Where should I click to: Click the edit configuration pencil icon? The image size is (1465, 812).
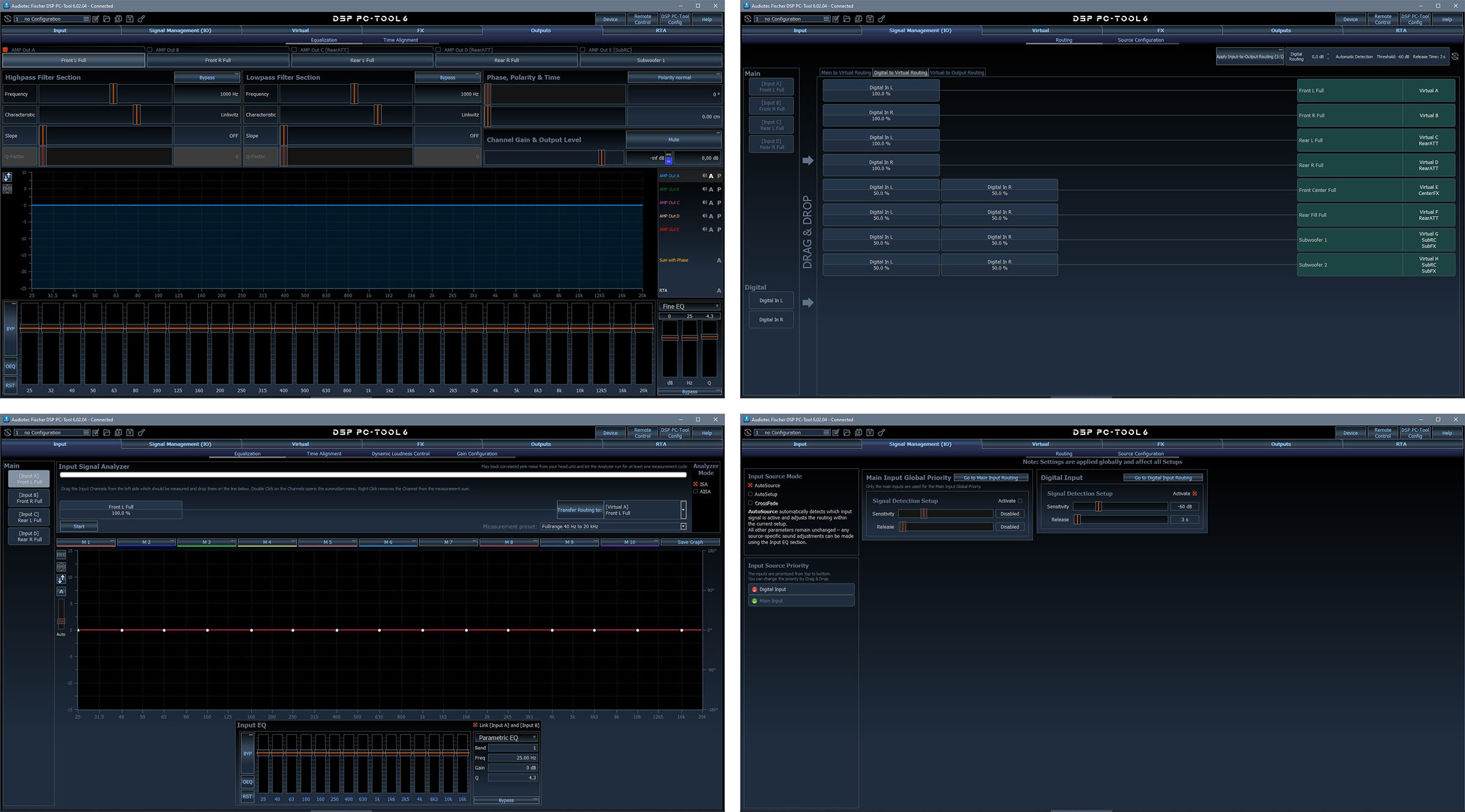coord(96,19)
